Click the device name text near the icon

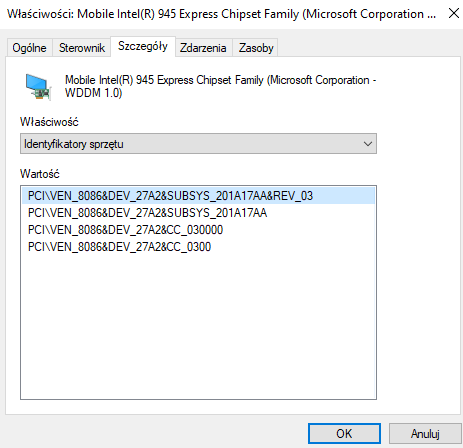[x=220, y=86]
